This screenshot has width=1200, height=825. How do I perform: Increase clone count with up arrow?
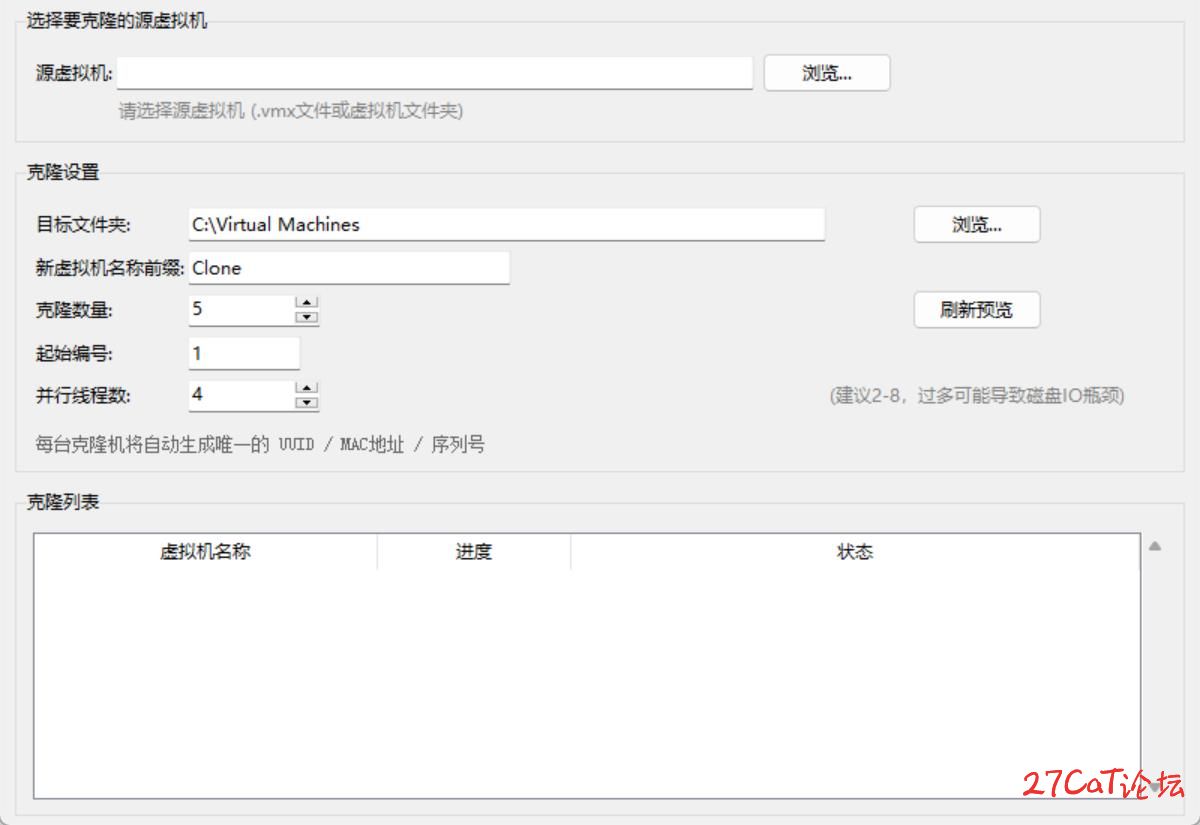tap(307, 303)
